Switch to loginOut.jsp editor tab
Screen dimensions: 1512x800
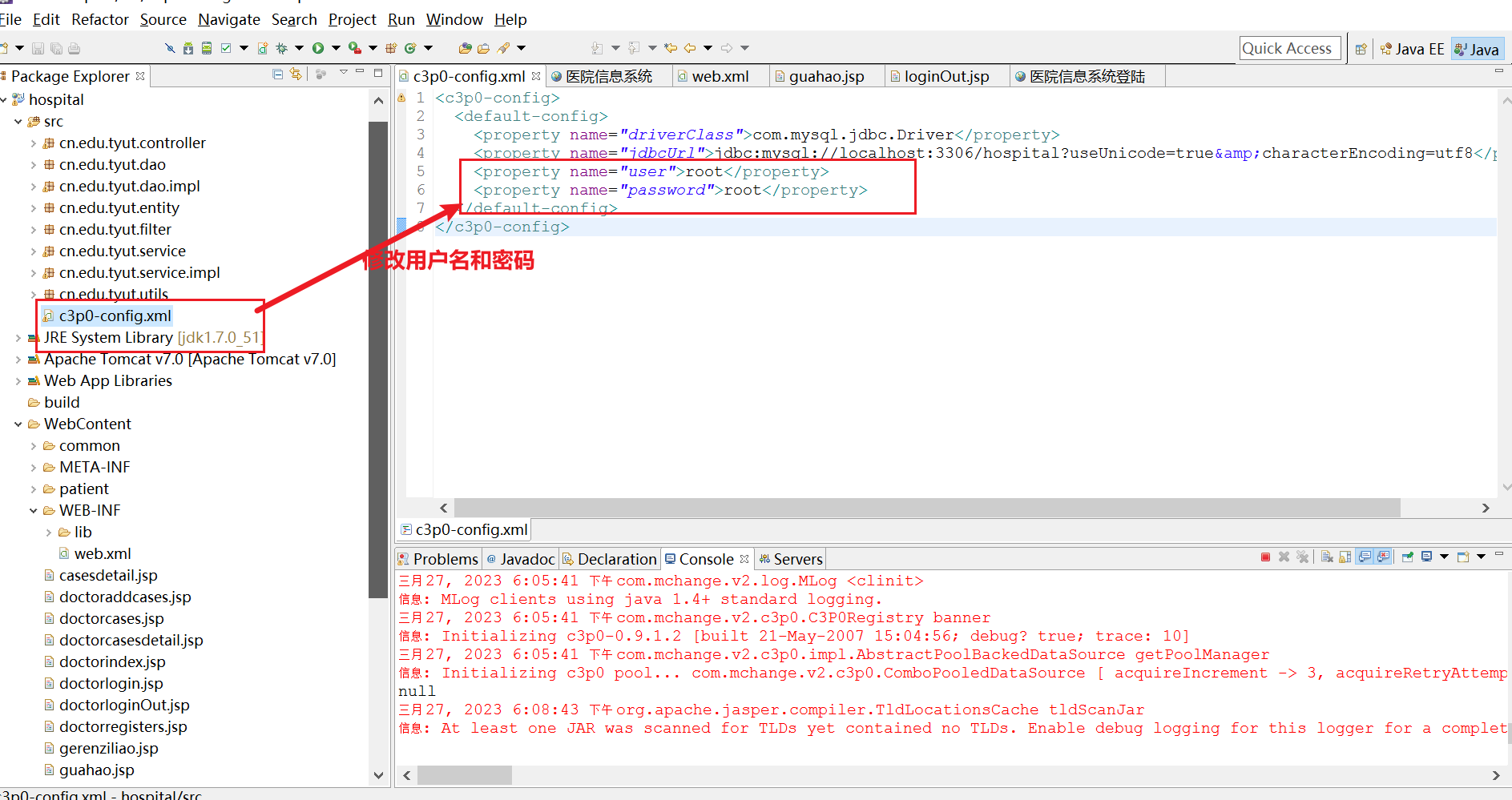click(946, 77)
